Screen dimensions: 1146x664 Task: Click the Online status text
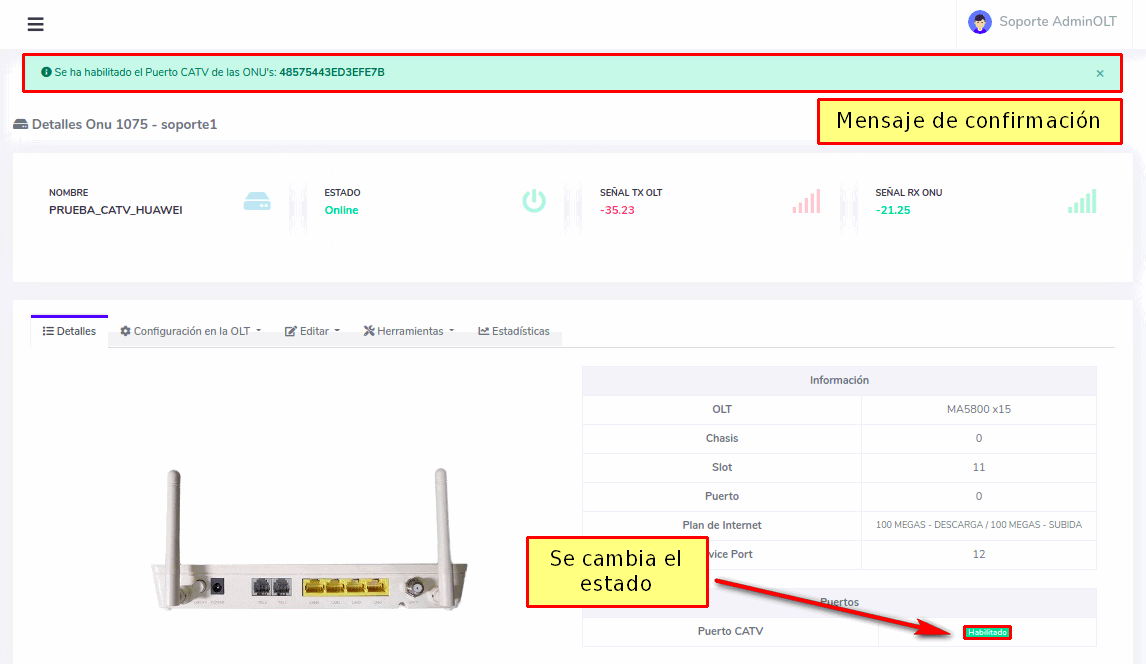pos(341,210)
